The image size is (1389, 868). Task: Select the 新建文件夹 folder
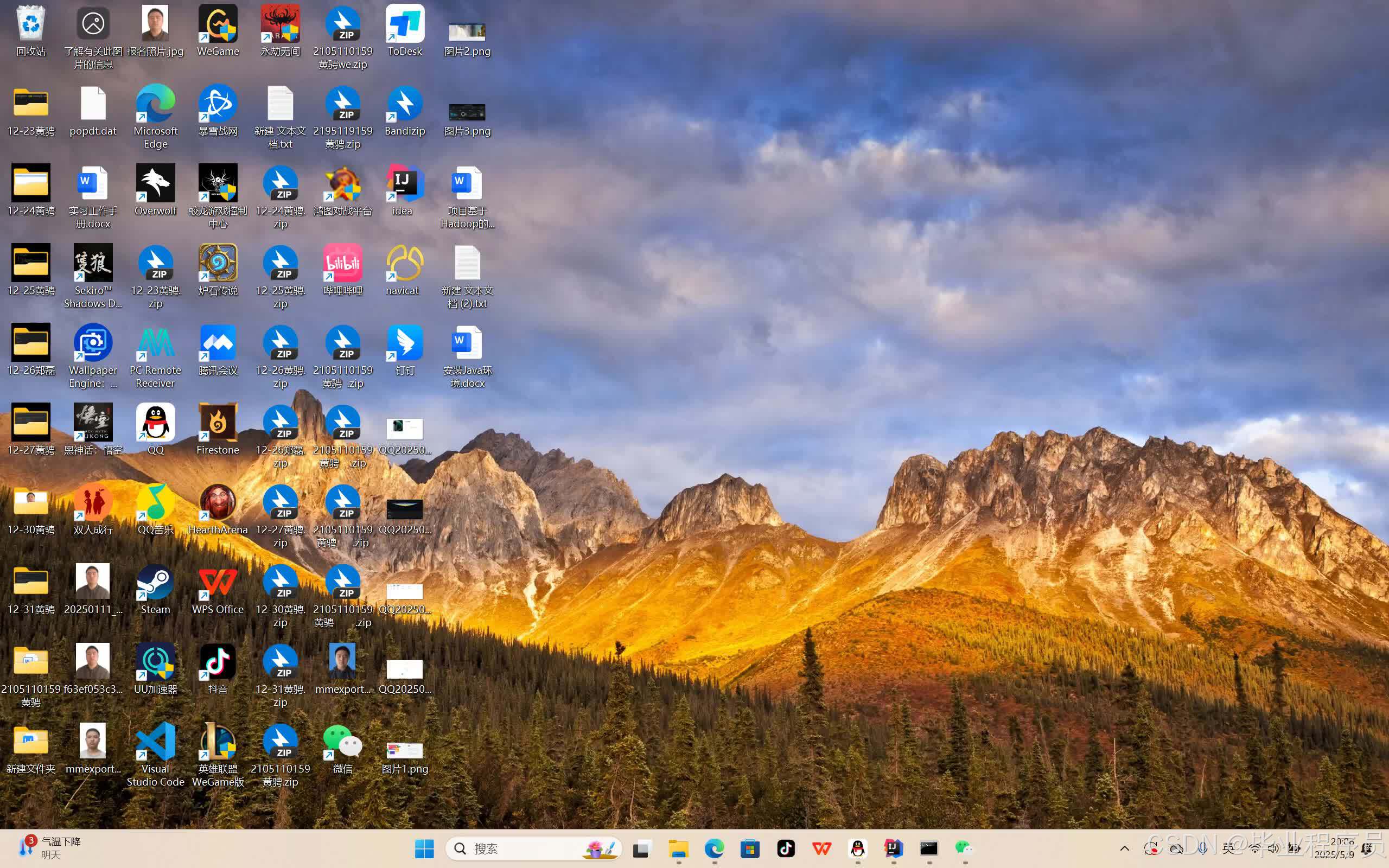pyautogui.click(x=31, y=749)
